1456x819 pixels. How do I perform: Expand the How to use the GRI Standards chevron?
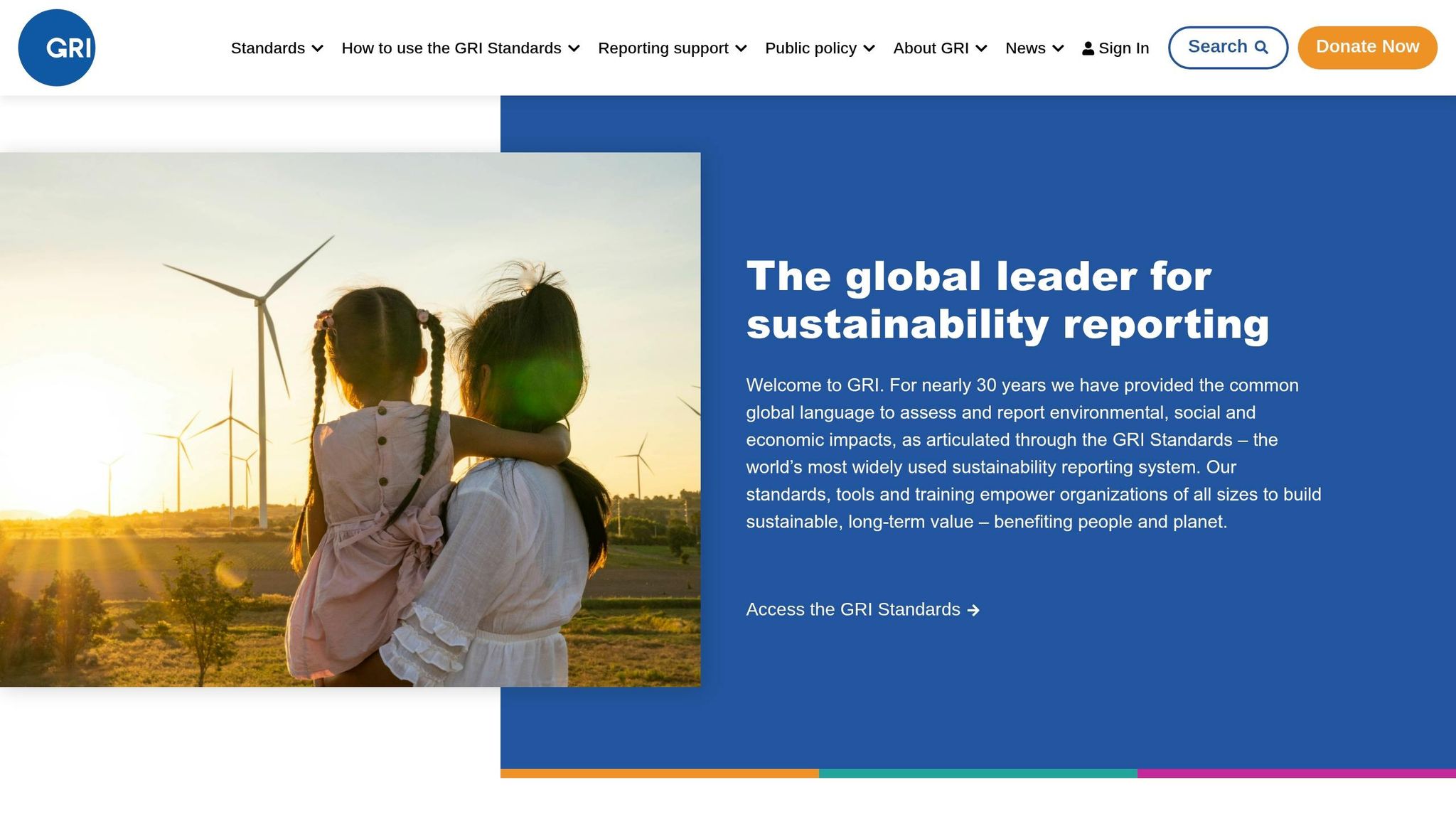(x=574, y=48)
